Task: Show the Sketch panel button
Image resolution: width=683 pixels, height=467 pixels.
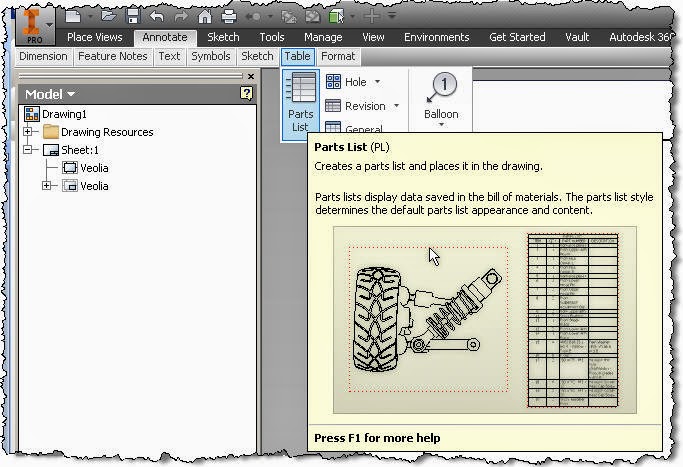Action: pyautogui.click(x=257, y=57)
